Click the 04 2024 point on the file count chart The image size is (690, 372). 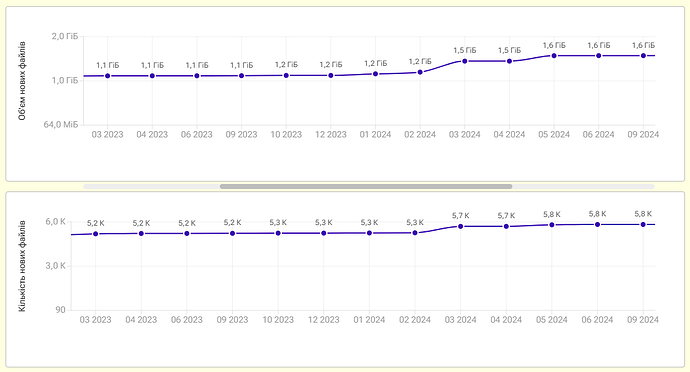coord(506,226)
